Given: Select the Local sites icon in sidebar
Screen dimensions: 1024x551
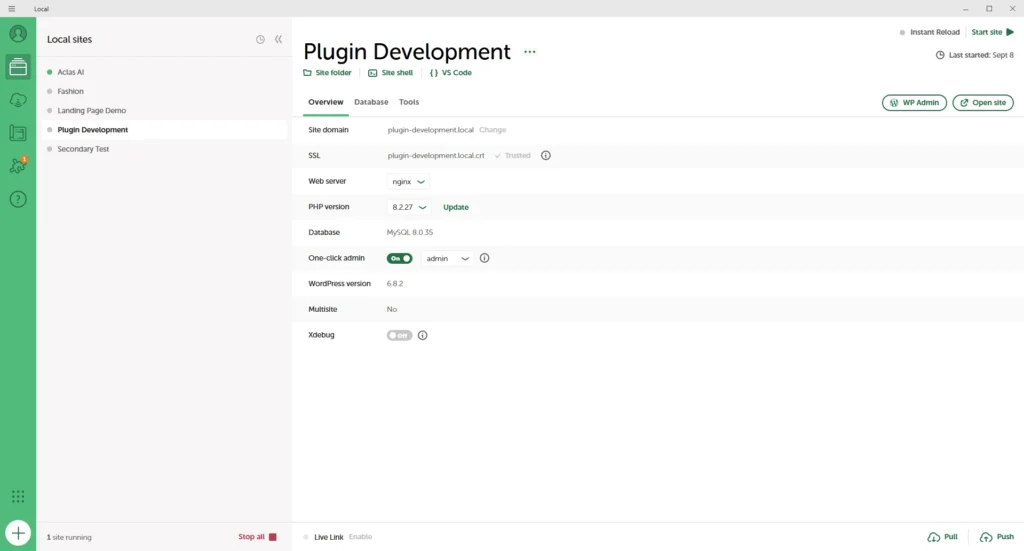Looking at the screenshot, I should tap(18, 68).
